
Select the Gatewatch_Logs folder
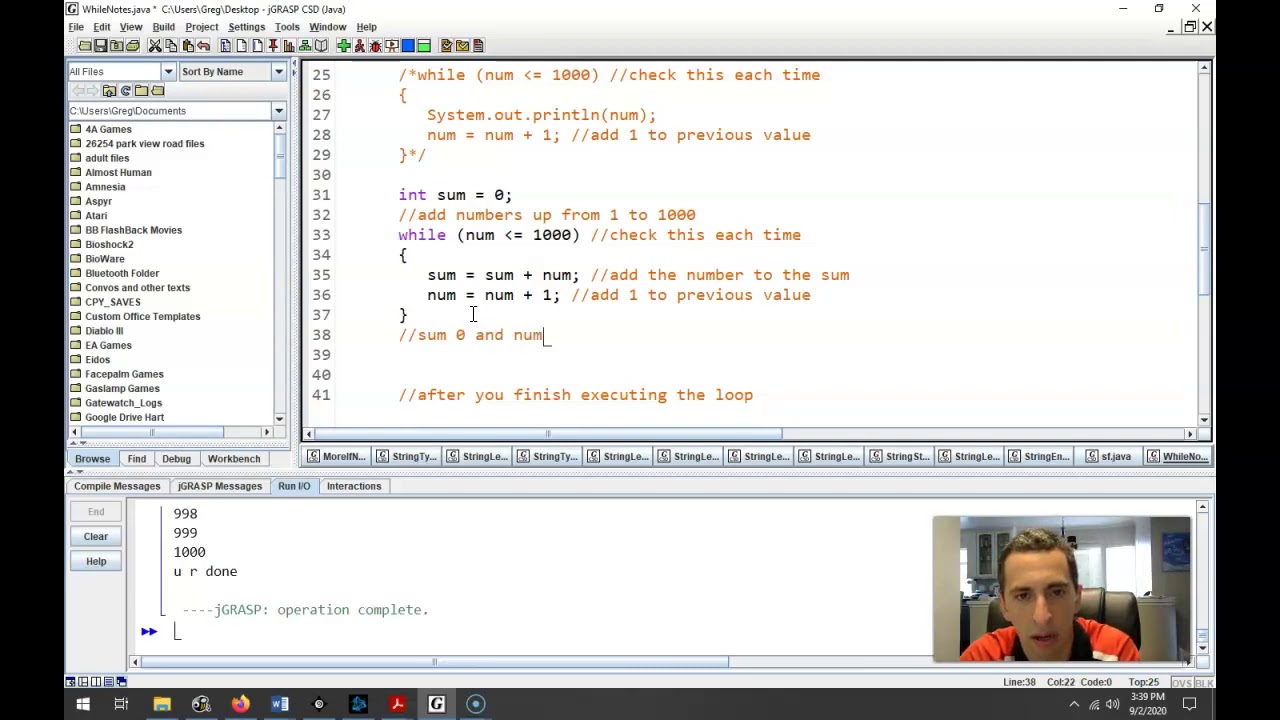(123, 403)
